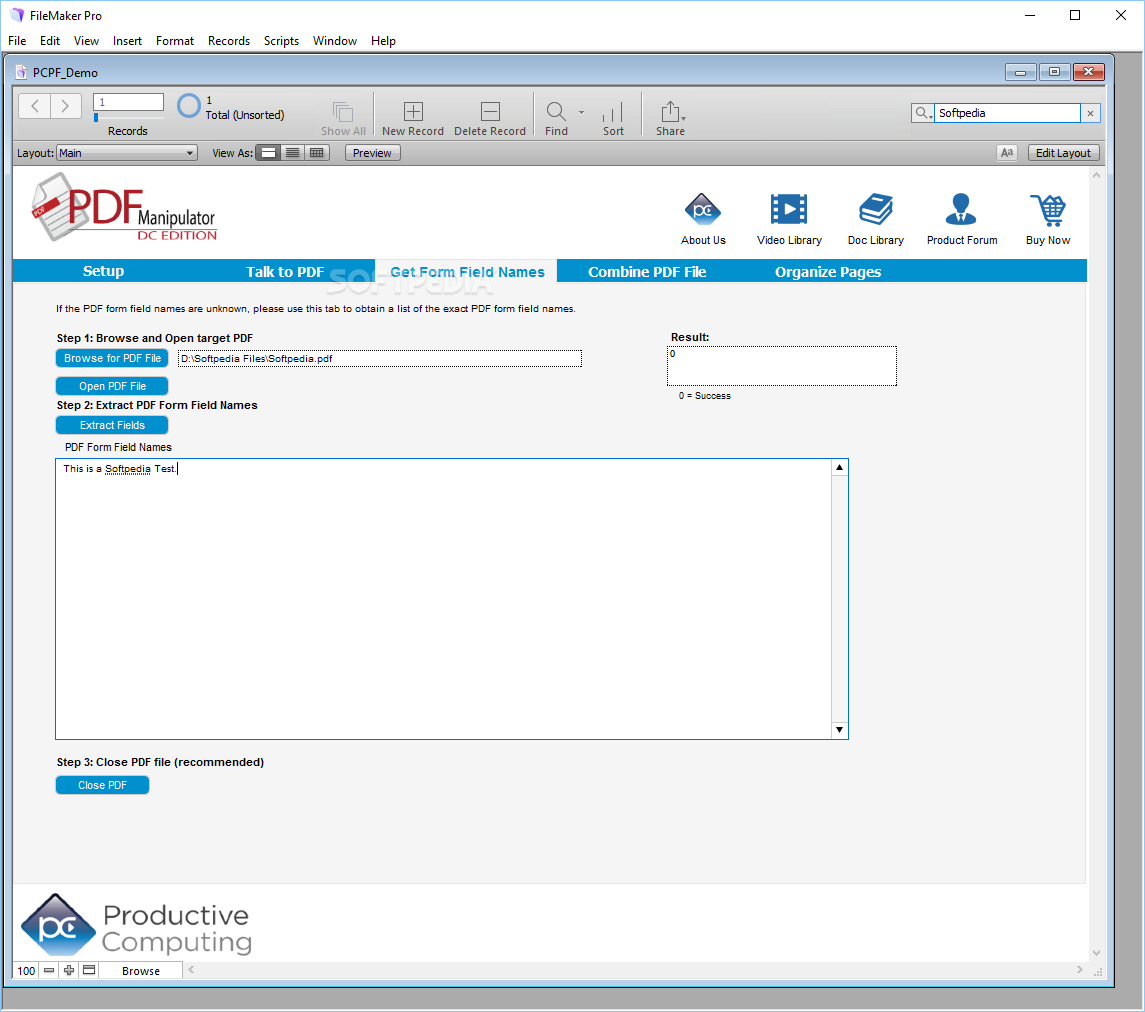Open the Window menu
The width and height of the screenshot is (1145, 1012).
(334, 41)
